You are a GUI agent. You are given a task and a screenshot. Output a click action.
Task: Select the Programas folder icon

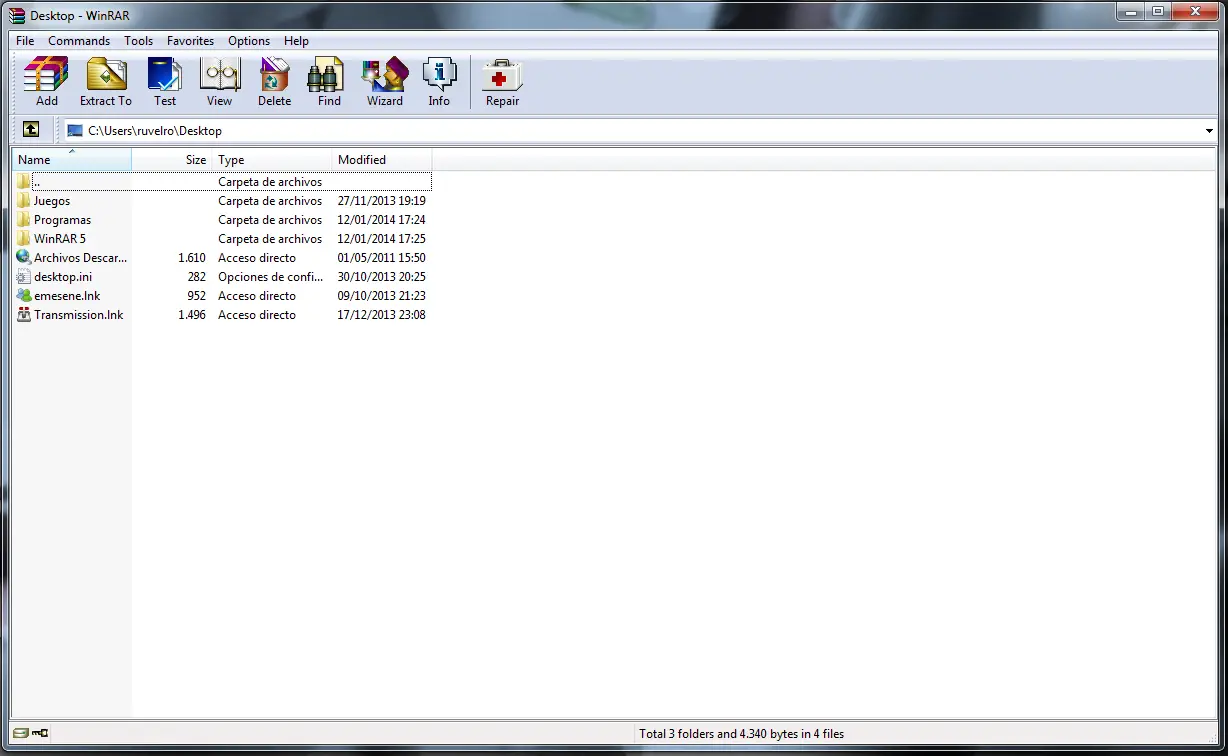[x=24, y=220]
